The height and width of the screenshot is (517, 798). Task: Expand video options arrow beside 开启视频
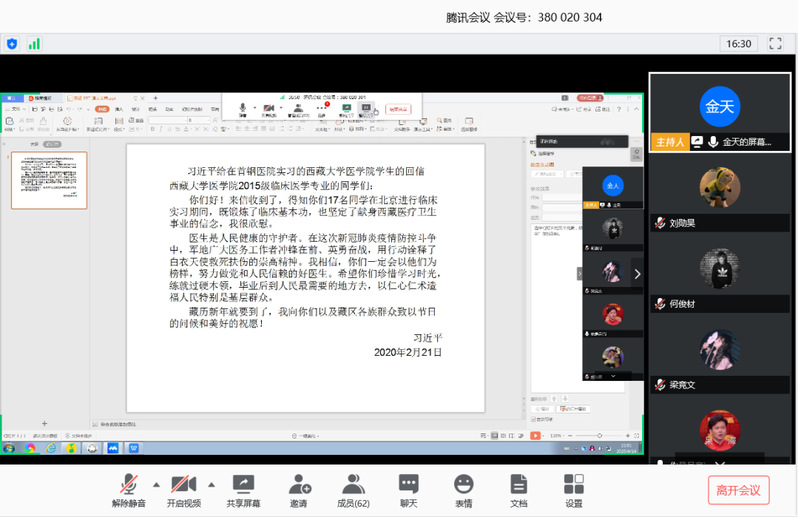point(211,483)
